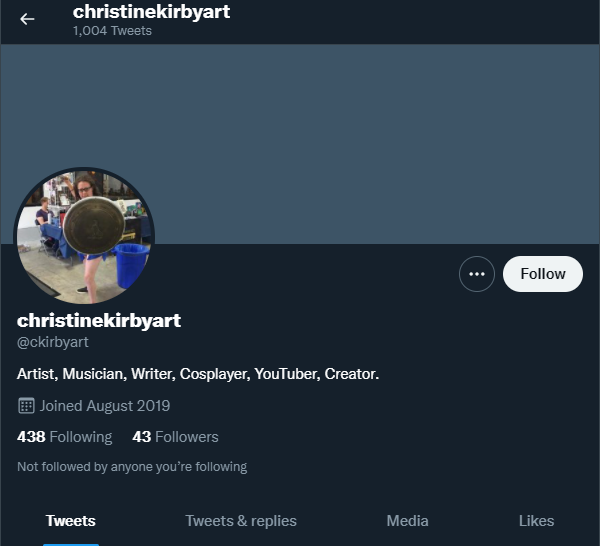This screenshot has height=546, width=600.
Task: Open the three-dot more options menu
Action: click(476, 274)
